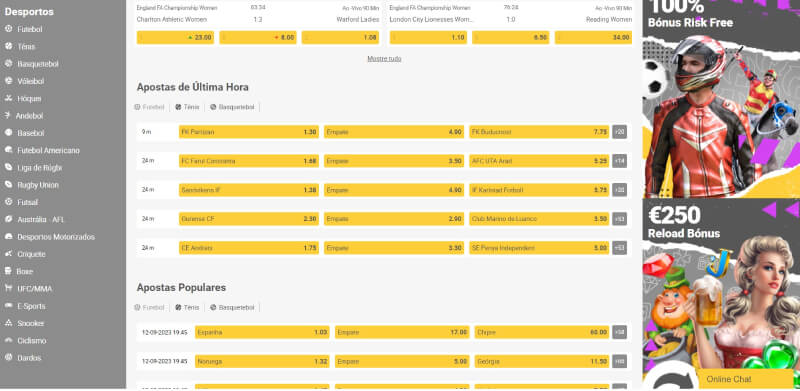Select 1.08 odds for Watford Ladies
The width and height of the screenshot is (800, 391).
coord(340,38)
